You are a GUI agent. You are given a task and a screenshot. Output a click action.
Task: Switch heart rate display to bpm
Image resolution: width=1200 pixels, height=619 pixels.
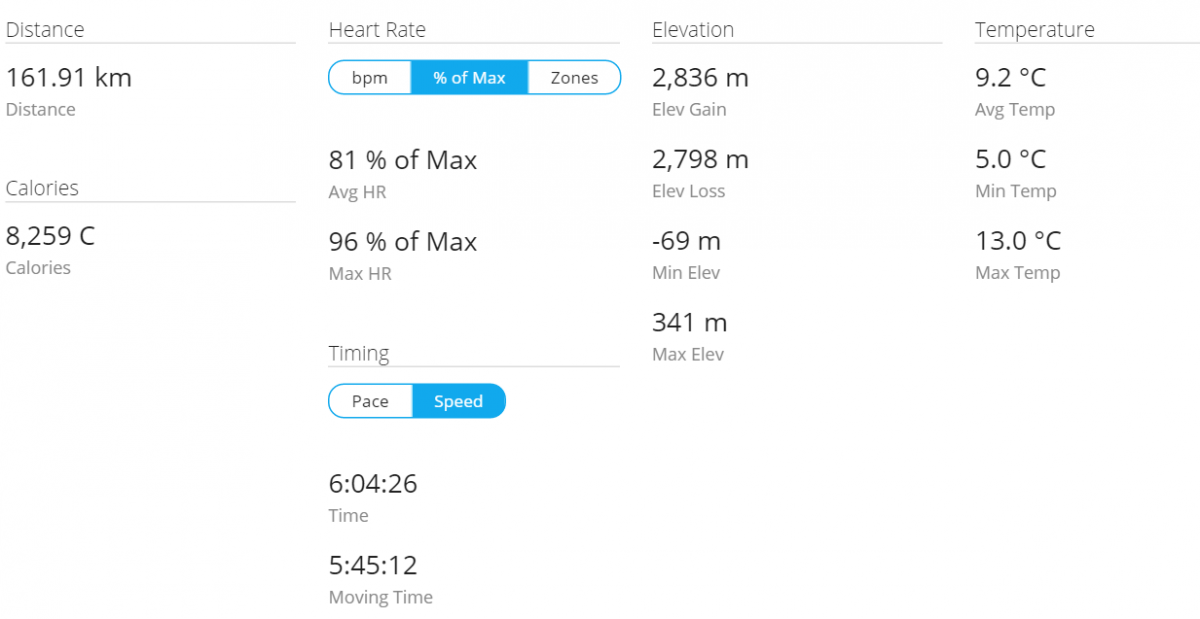(370, 78)
